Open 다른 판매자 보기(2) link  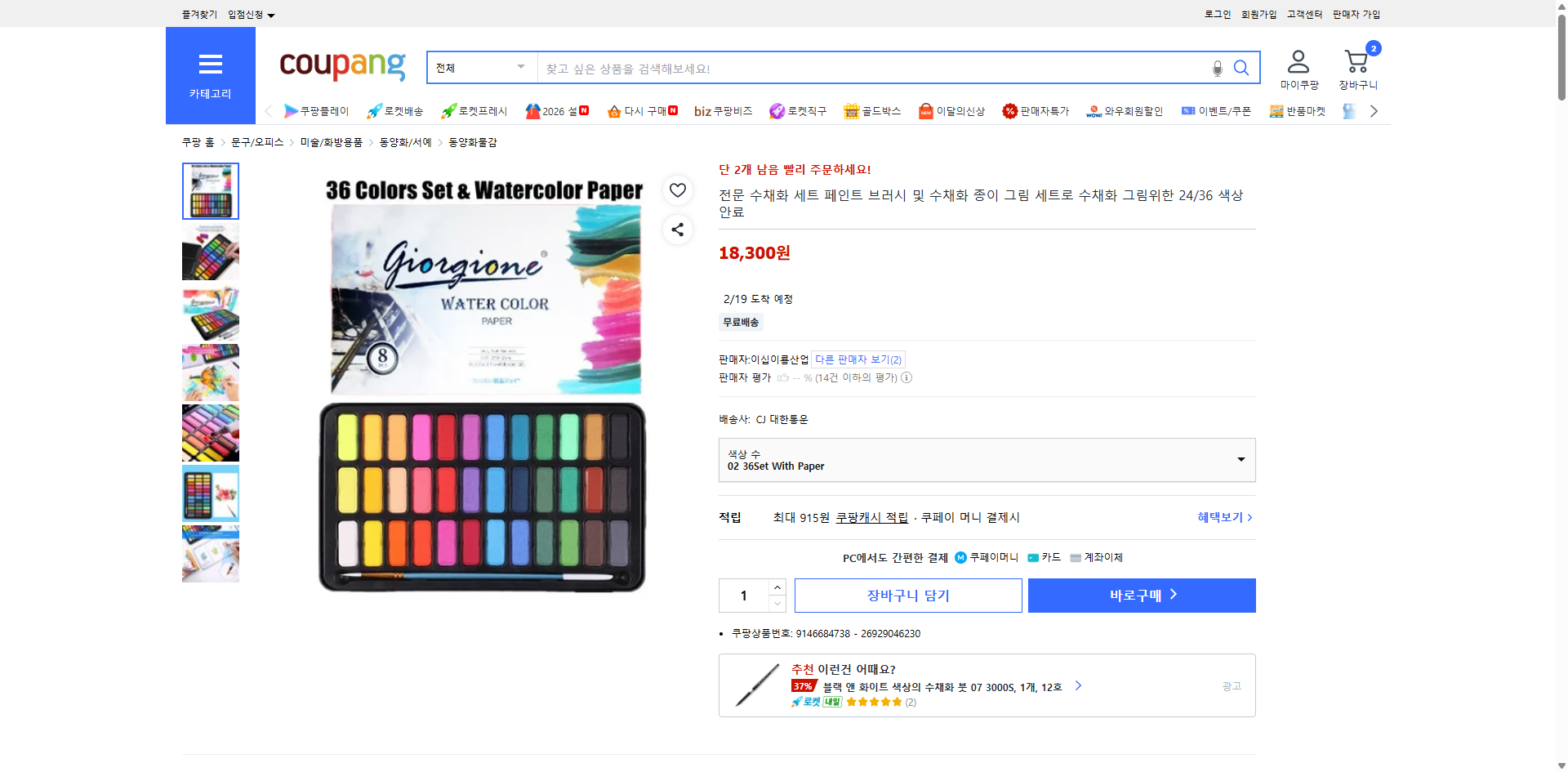click(856, 359)
